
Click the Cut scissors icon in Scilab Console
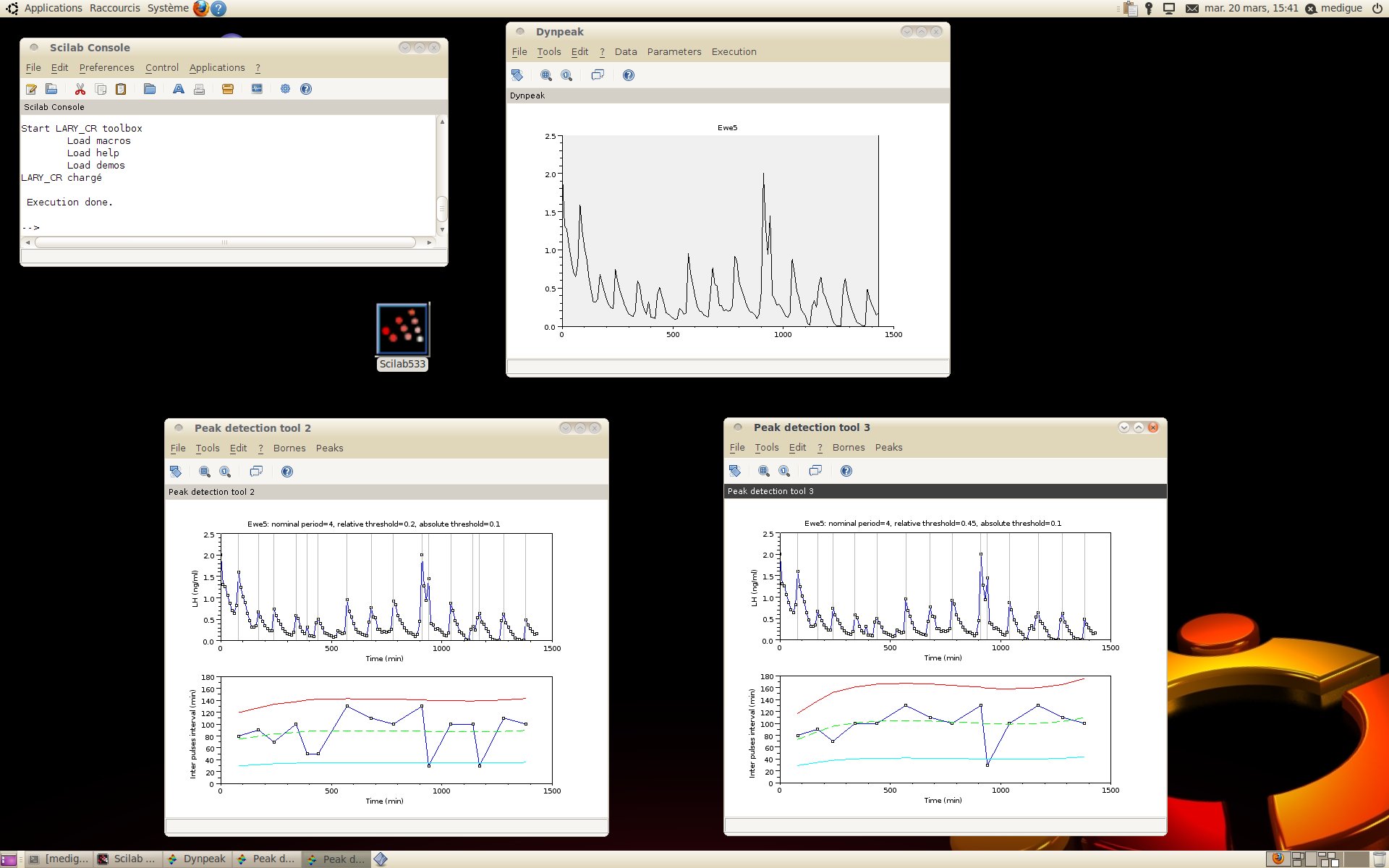point(80,89)
